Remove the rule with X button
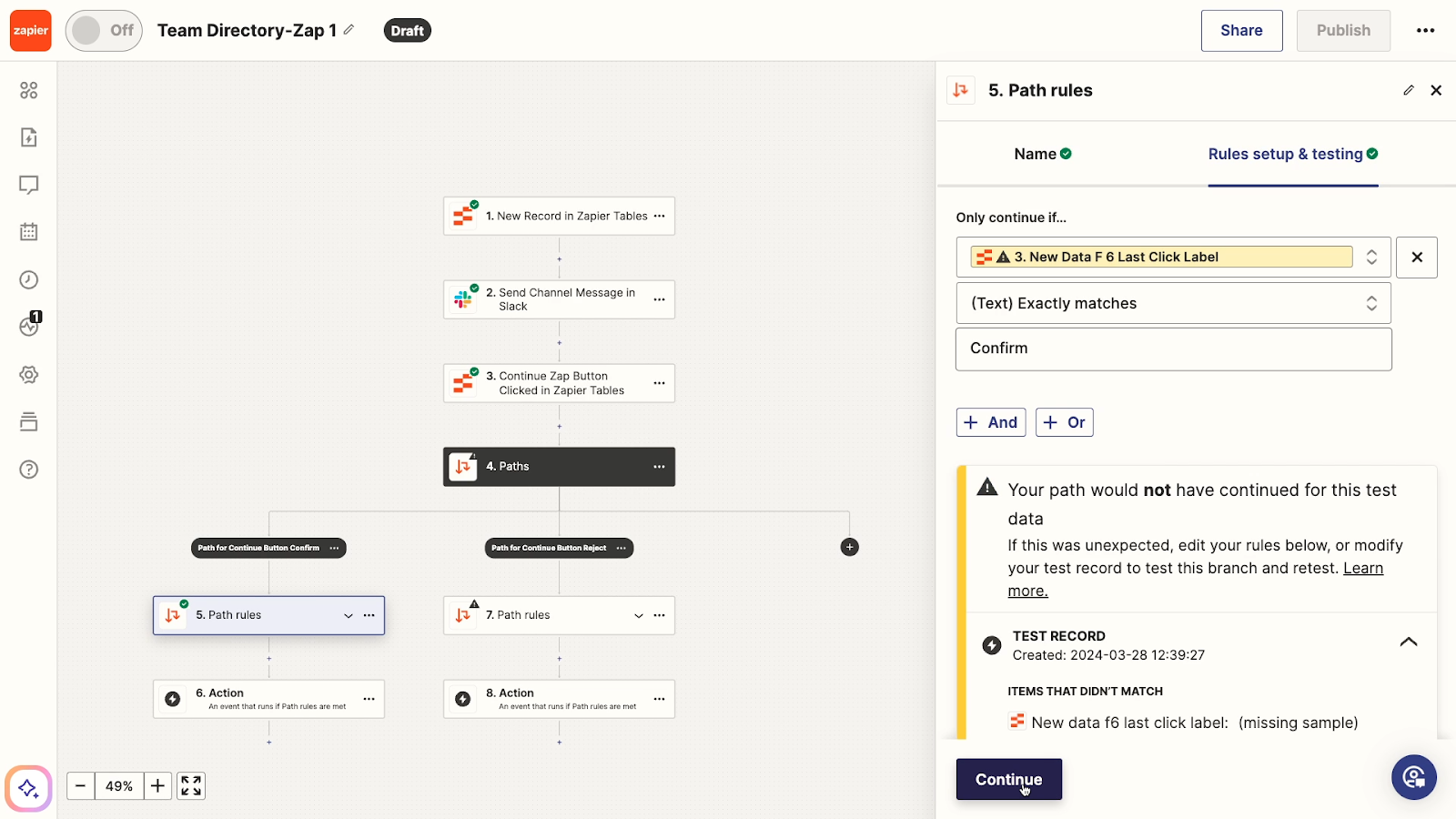 tap(1417, 258)
